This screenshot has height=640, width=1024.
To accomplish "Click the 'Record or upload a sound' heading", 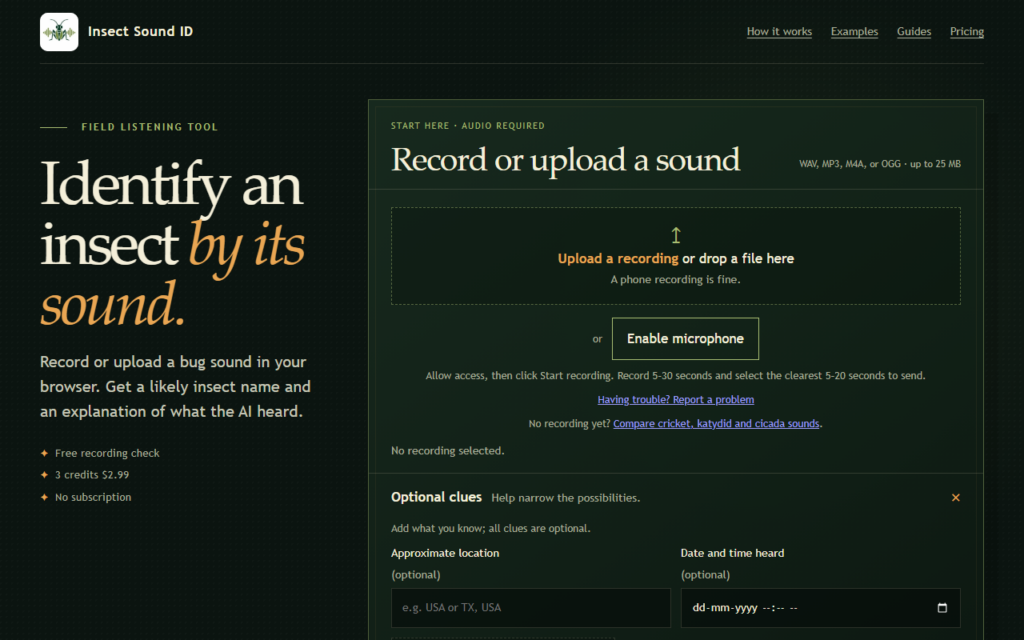I will coord(566,159).
